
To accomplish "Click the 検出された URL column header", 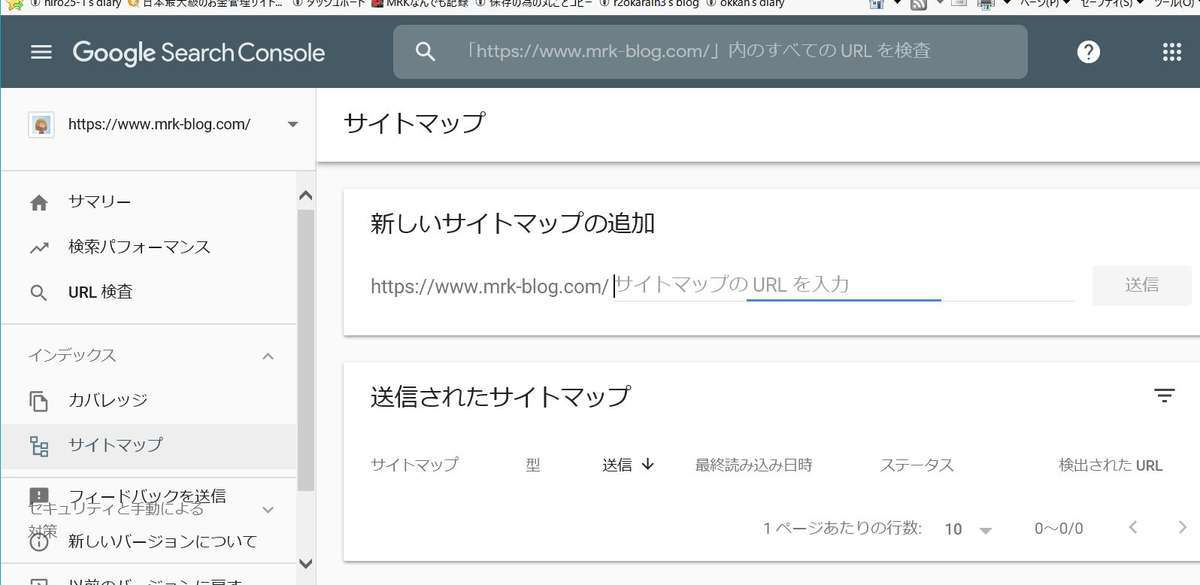I will 1111,465.
